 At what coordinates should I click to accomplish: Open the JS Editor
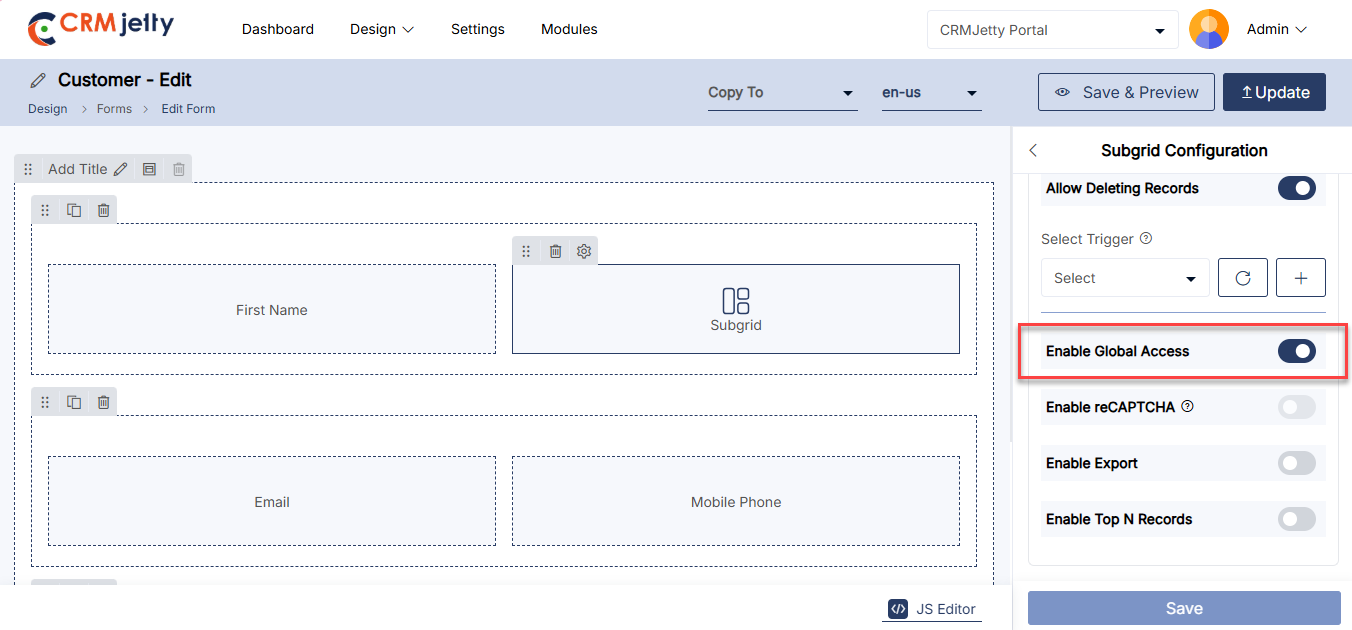[x=932, y=609]
